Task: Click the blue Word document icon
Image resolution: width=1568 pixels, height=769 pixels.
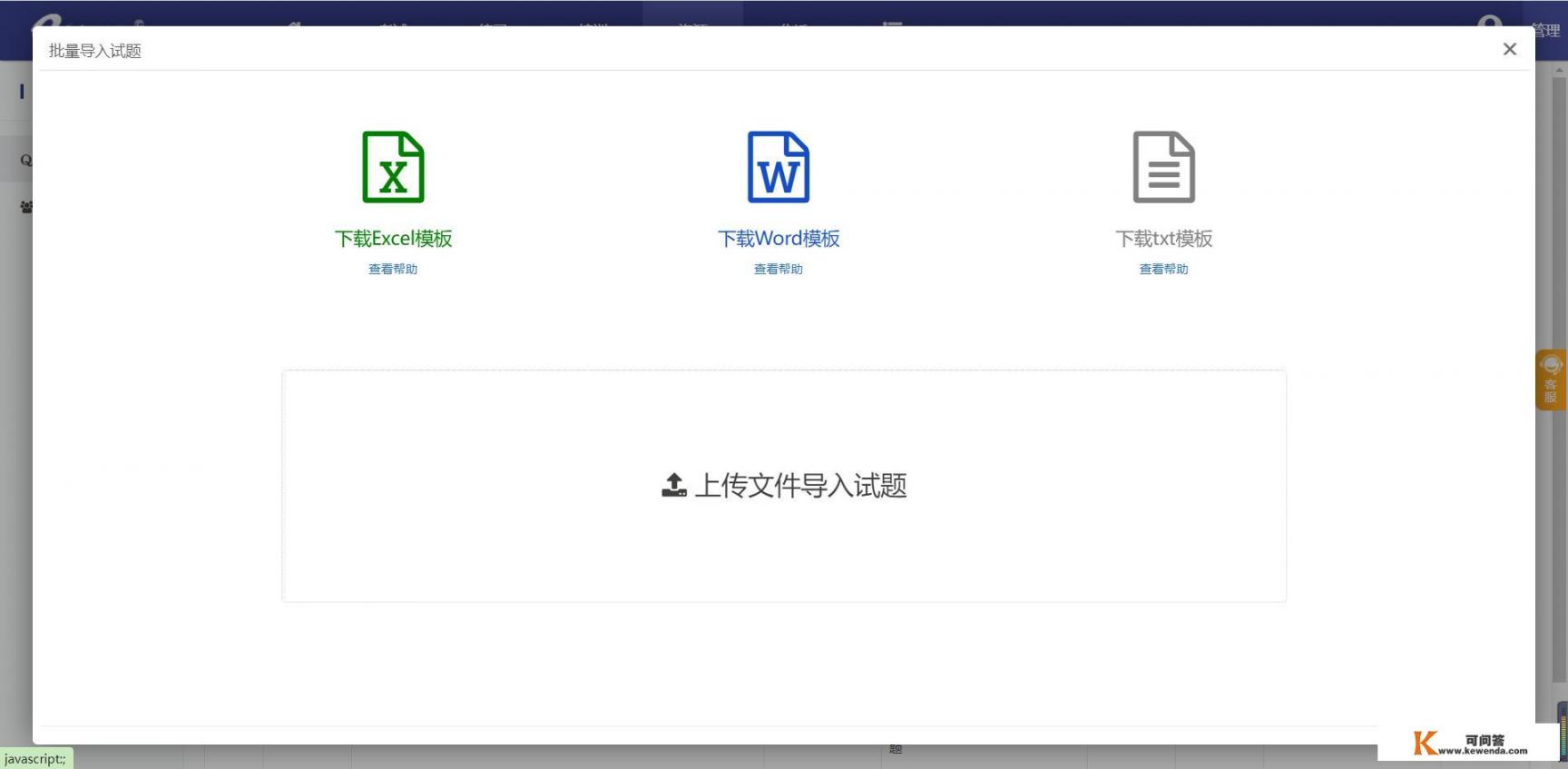Action: [779, 167]
